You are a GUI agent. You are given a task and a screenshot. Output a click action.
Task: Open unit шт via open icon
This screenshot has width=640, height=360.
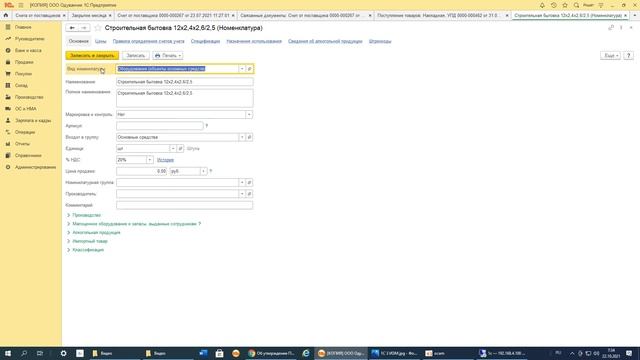pos(180,149)
